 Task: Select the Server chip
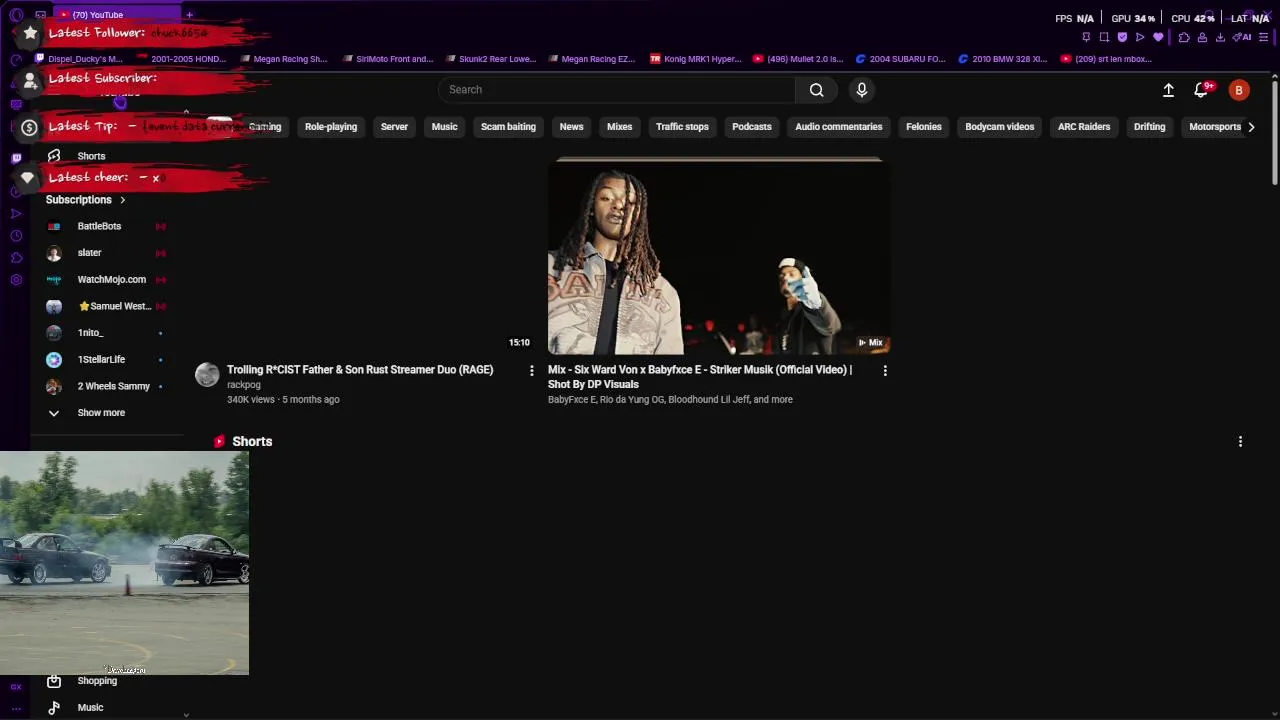(x=394, y=127)
